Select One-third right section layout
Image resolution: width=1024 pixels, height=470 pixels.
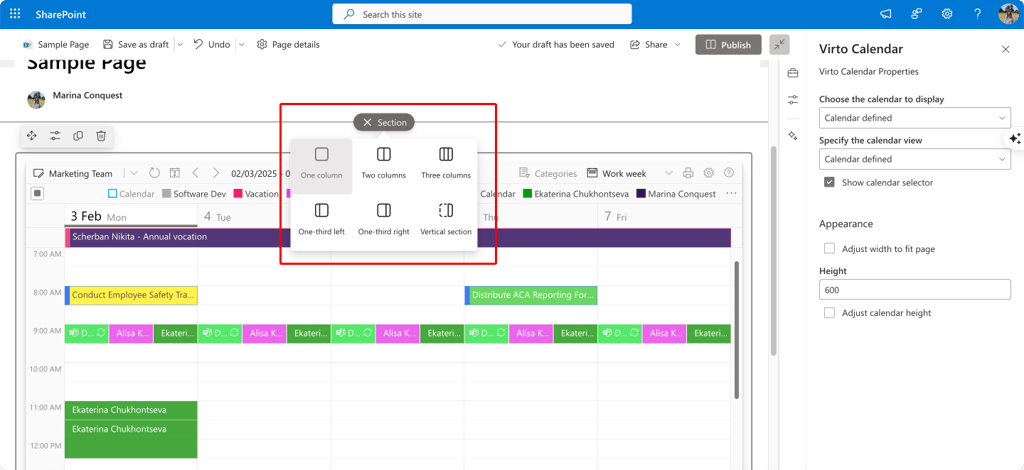point(384,221)
